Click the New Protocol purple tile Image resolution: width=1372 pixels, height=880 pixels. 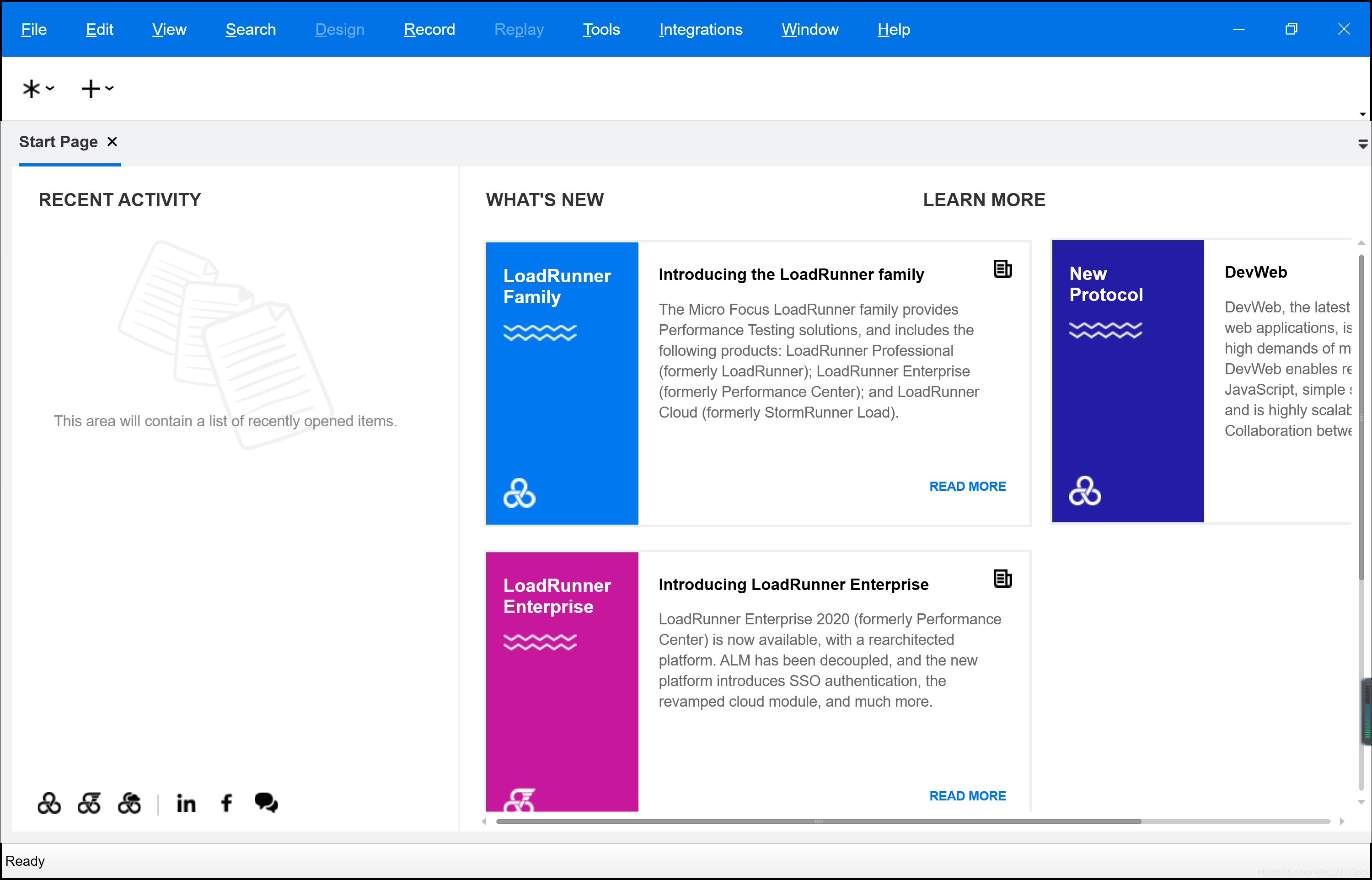[x=1128, y=381]
